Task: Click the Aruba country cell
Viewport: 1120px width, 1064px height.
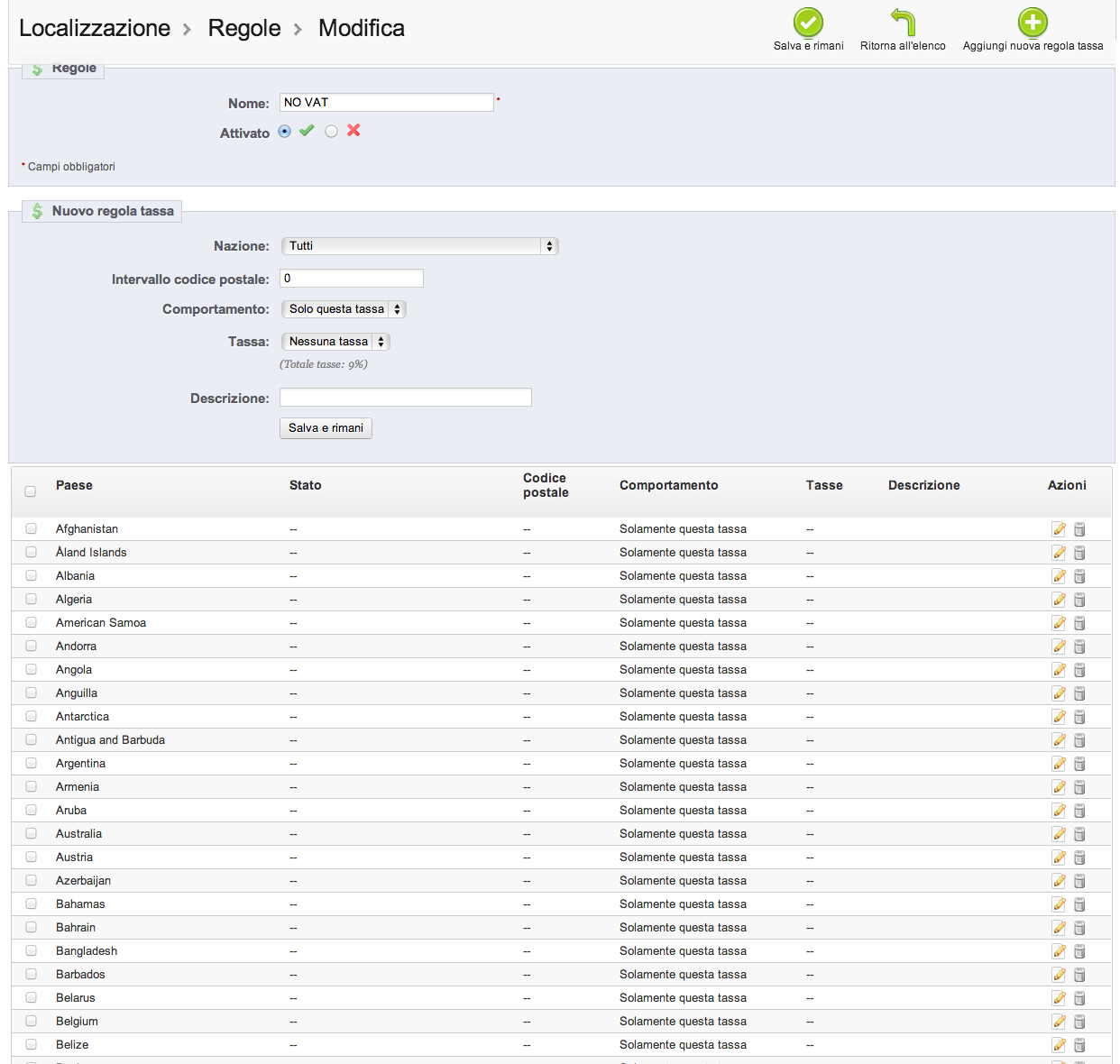Action: pos(71,811)
